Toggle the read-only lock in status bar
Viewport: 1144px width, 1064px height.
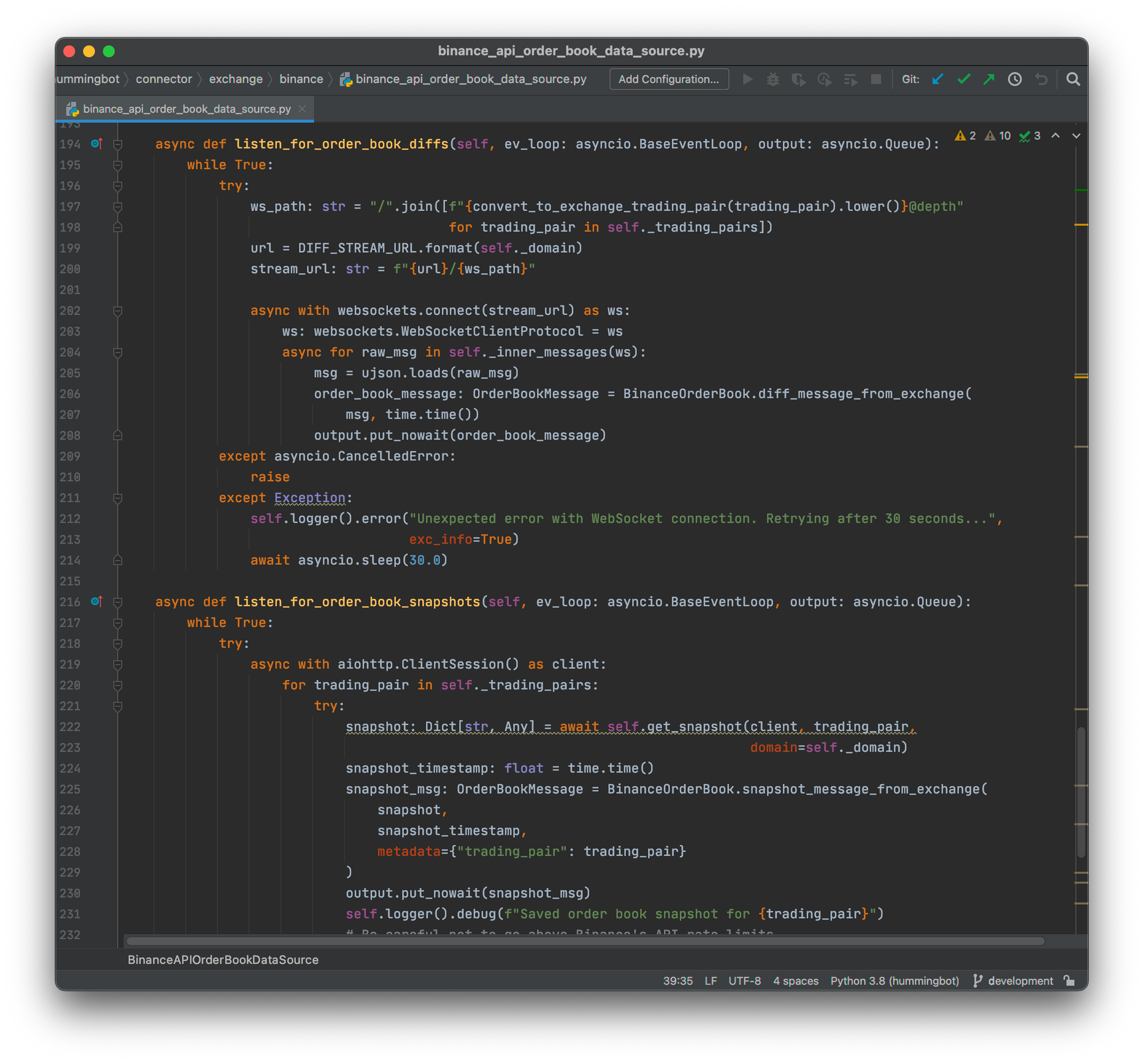click(x=1069, y=981)
